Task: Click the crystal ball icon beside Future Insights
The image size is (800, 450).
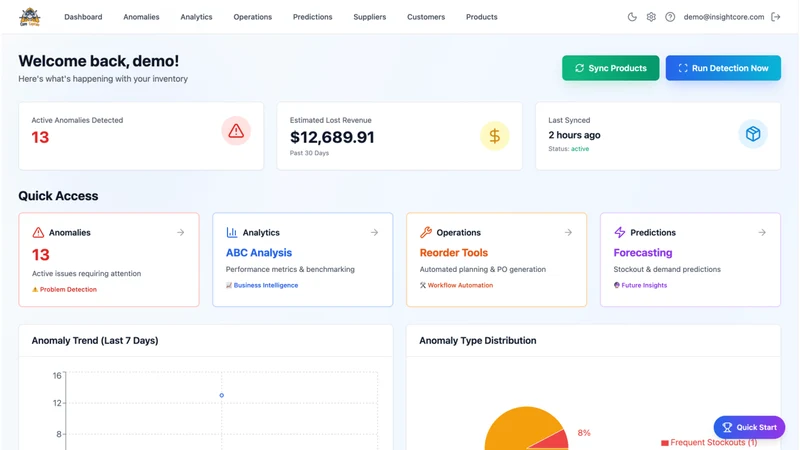Action: pos(616,285)
